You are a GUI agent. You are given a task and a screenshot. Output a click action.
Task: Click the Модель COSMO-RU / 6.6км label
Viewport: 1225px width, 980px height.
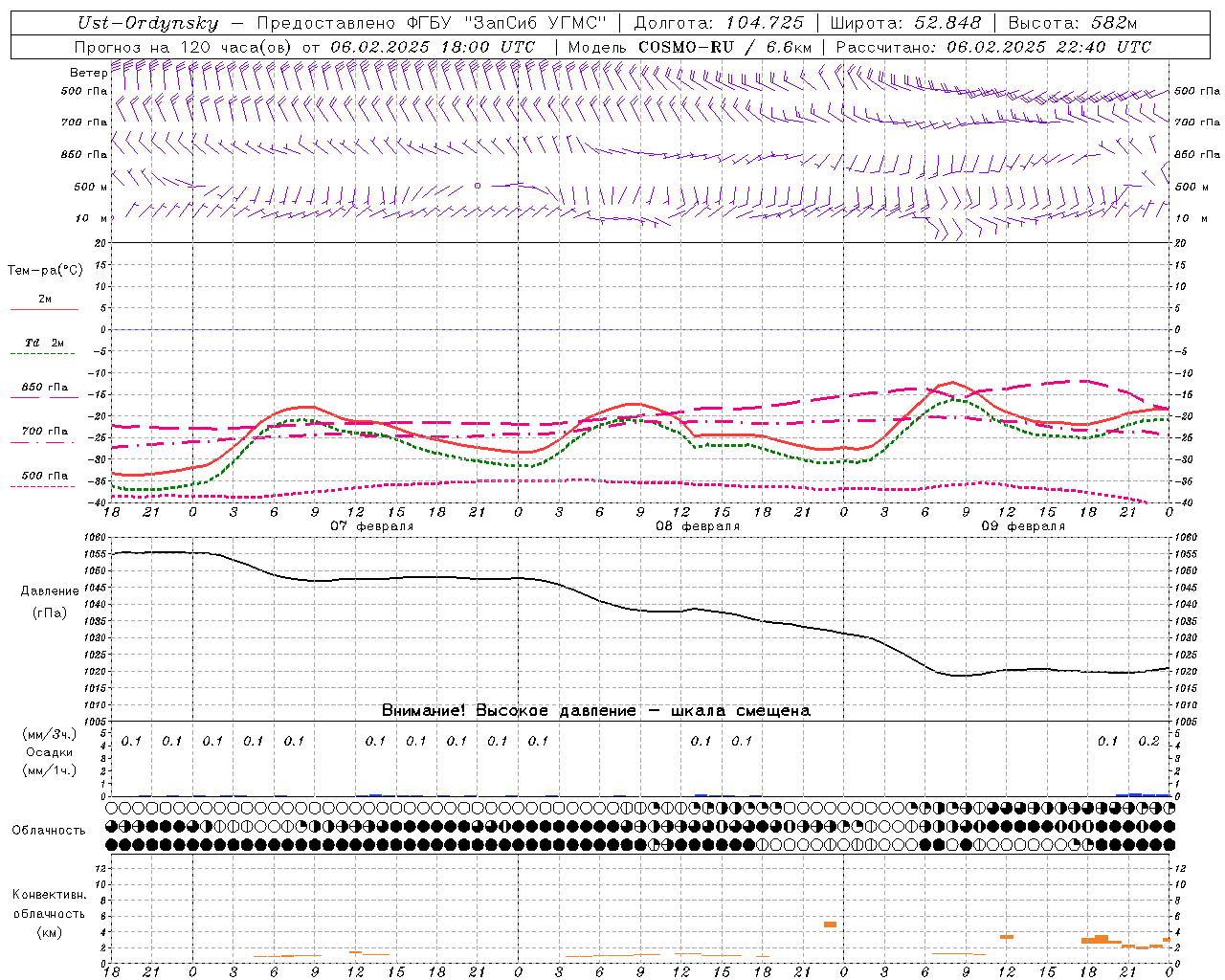coord(690,47)
